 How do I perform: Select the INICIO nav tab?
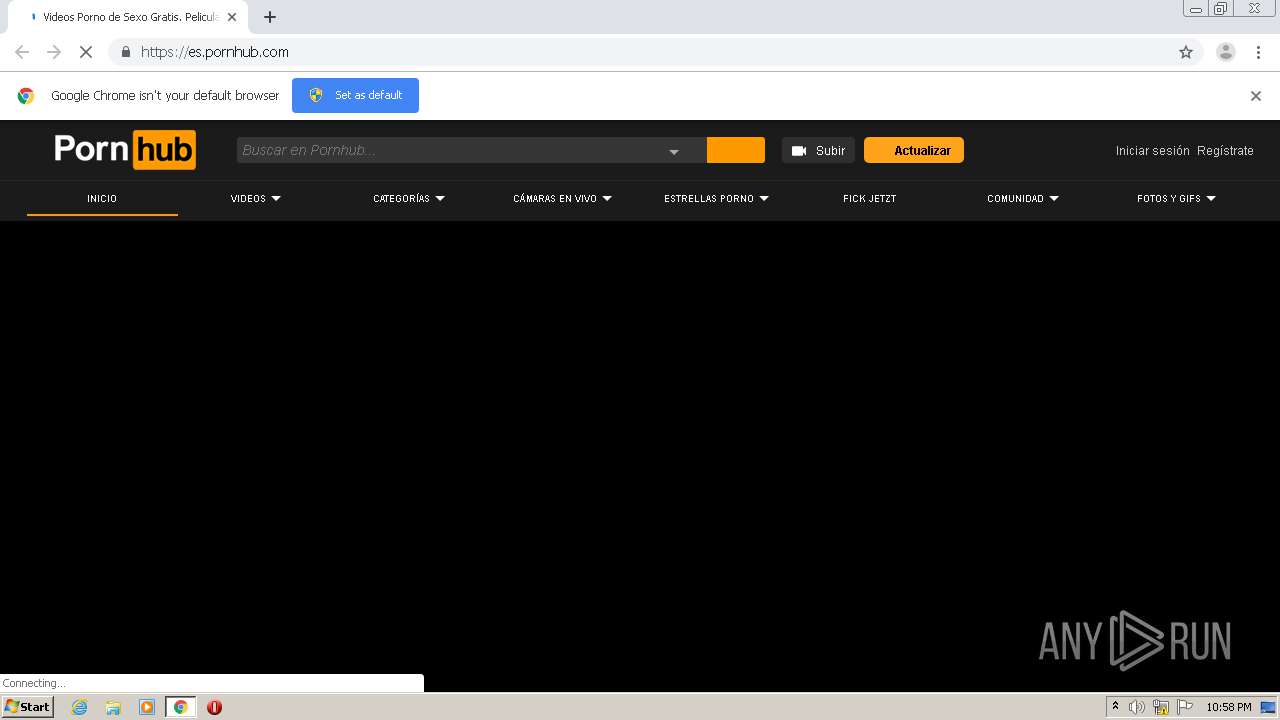102,198
